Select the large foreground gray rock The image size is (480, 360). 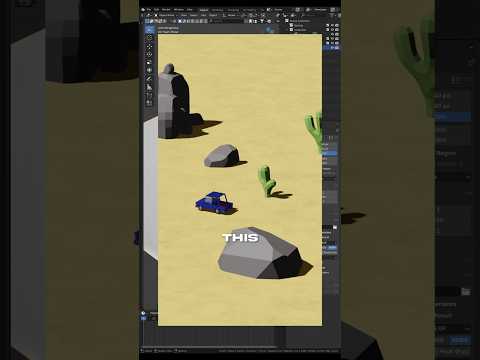pyautogui.click(x=260, y=254)
